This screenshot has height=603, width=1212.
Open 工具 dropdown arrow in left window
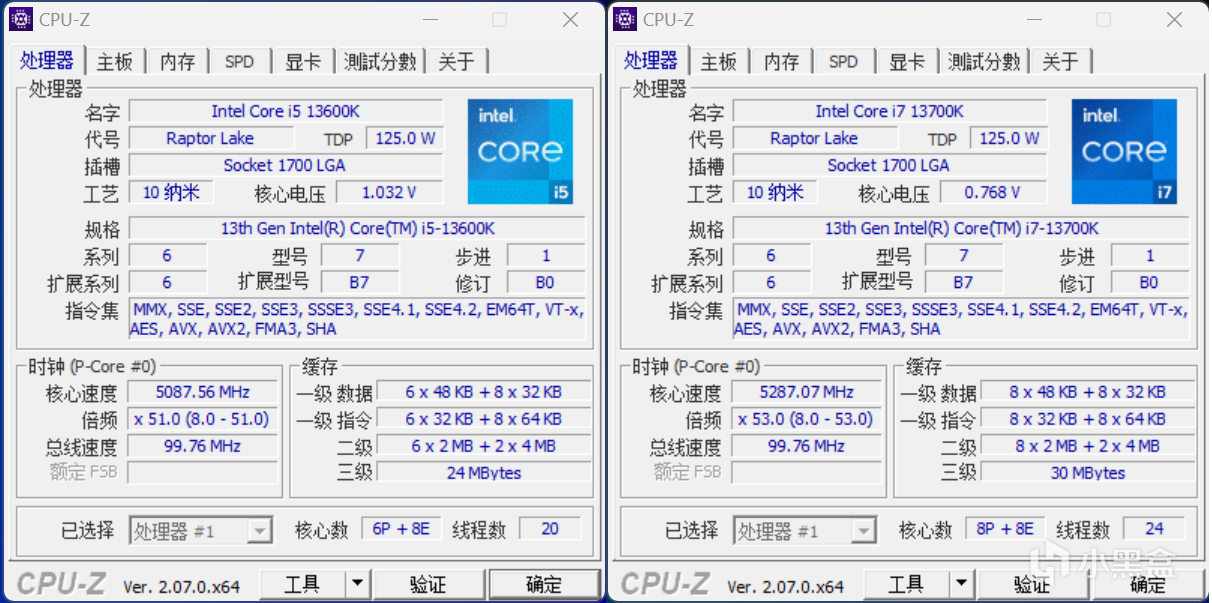(357, 584)
